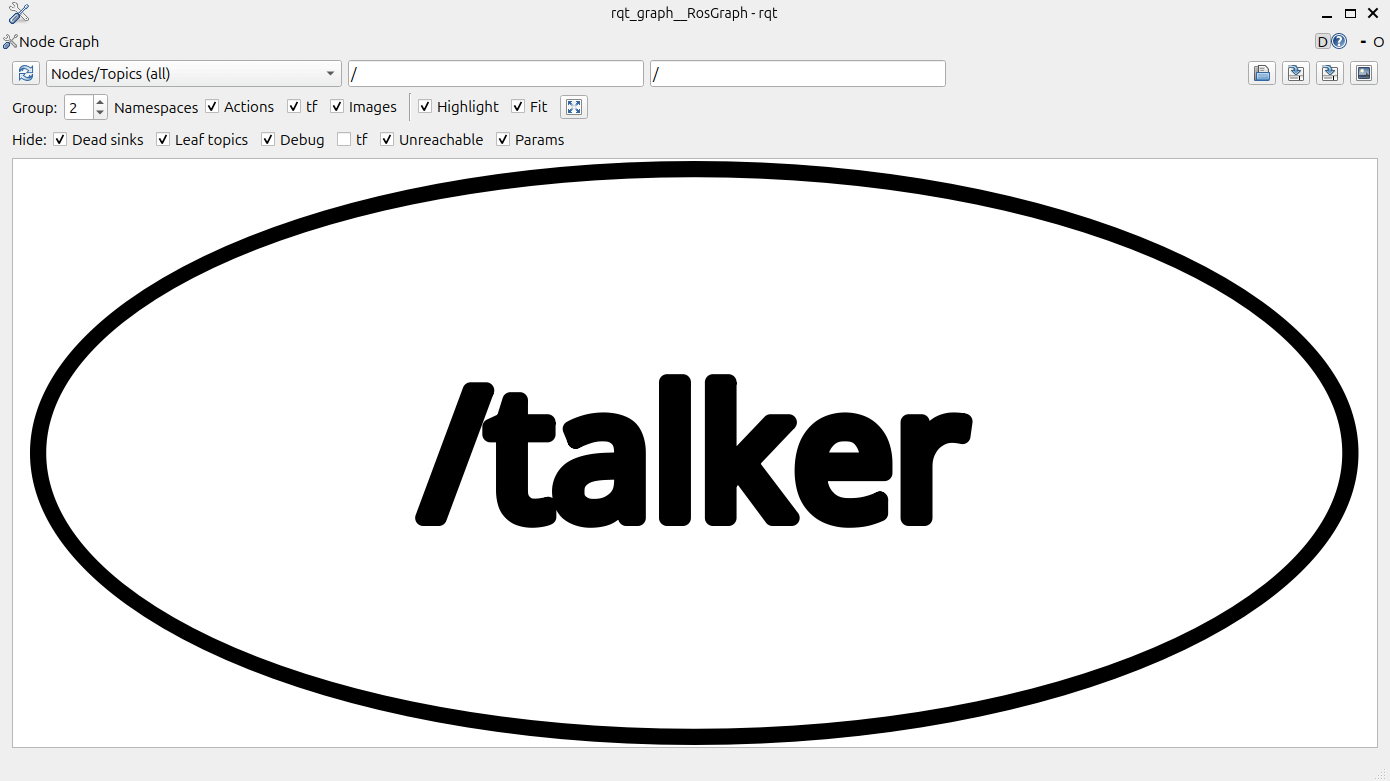The image size is (1390, 781).
Task: Save graph as image
Action: pos(1364,73)
